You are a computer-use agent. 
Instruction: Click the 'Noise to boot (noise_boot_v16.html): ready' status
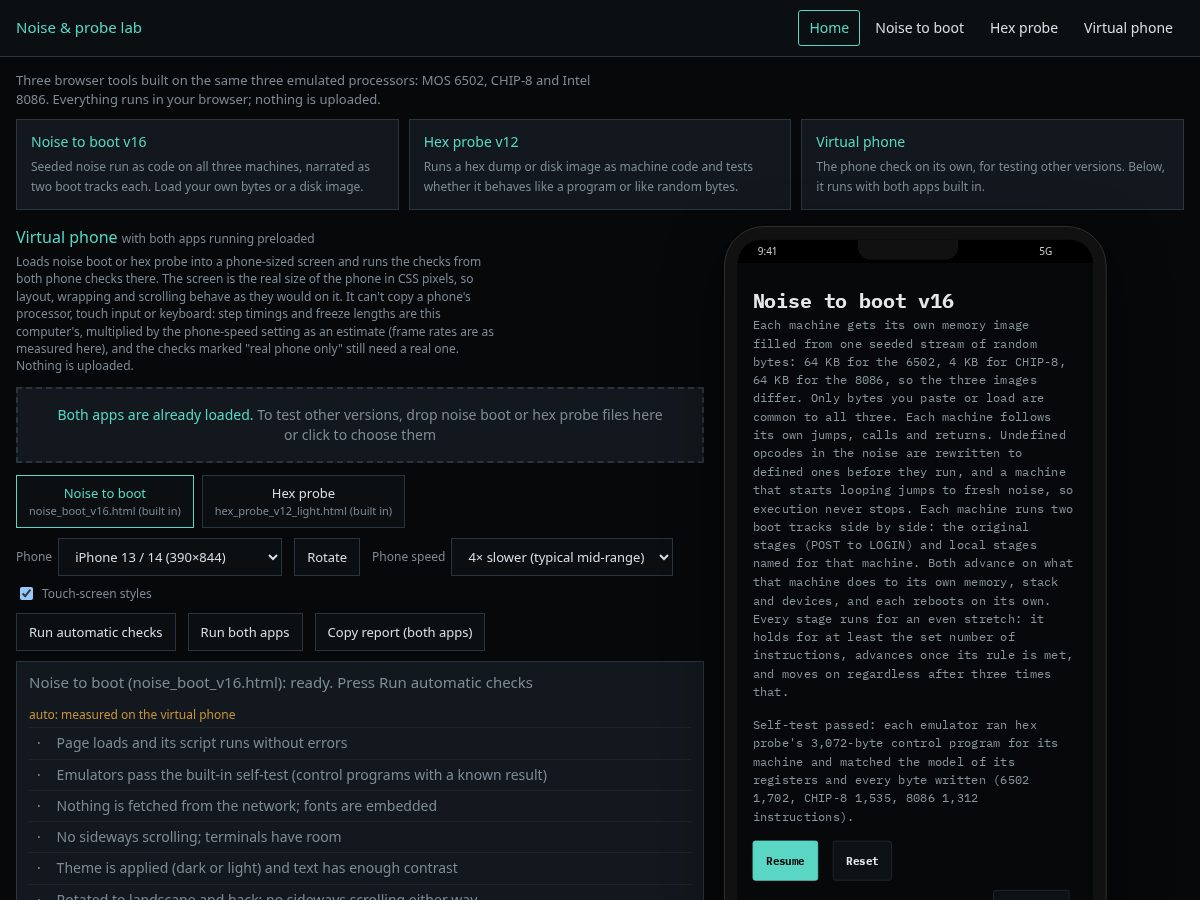coord(281,683)
